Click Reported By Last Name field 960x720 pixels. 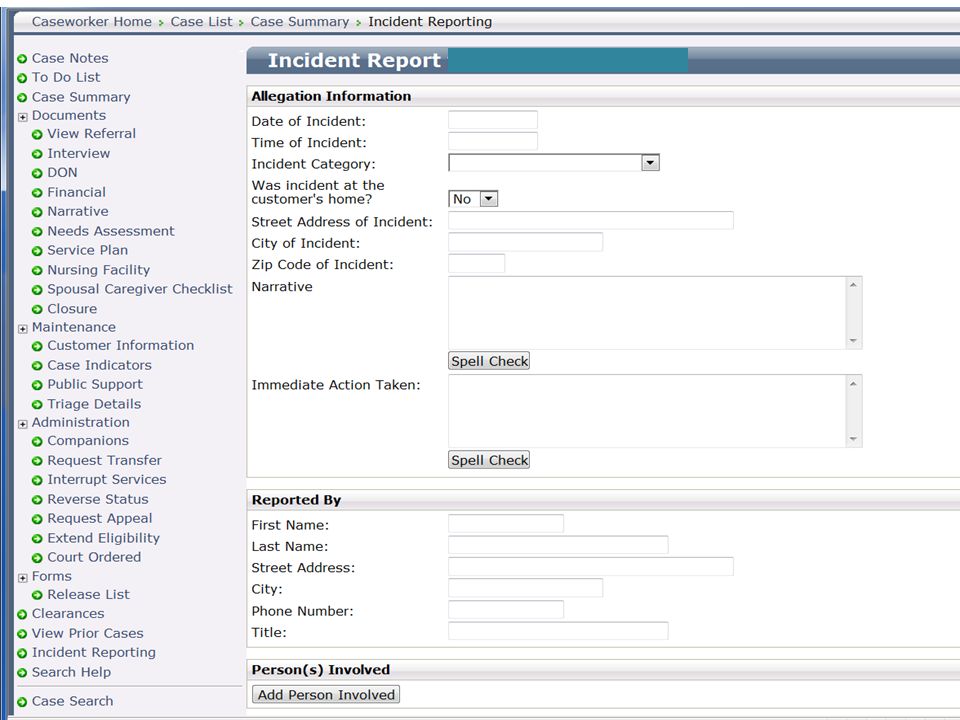pos(558,545)
